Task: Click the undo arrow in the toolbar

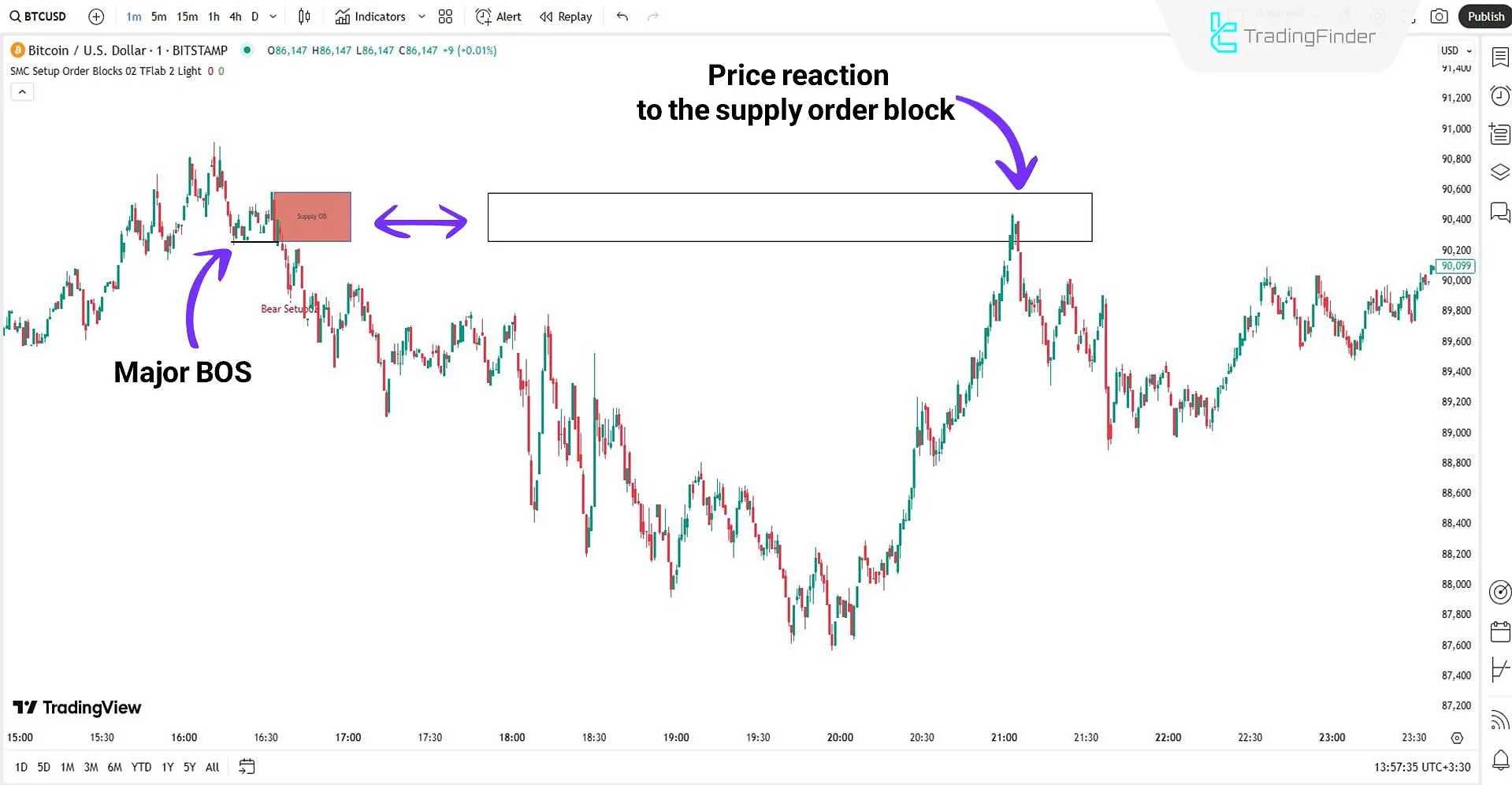Action: click(x=622, y=16)
